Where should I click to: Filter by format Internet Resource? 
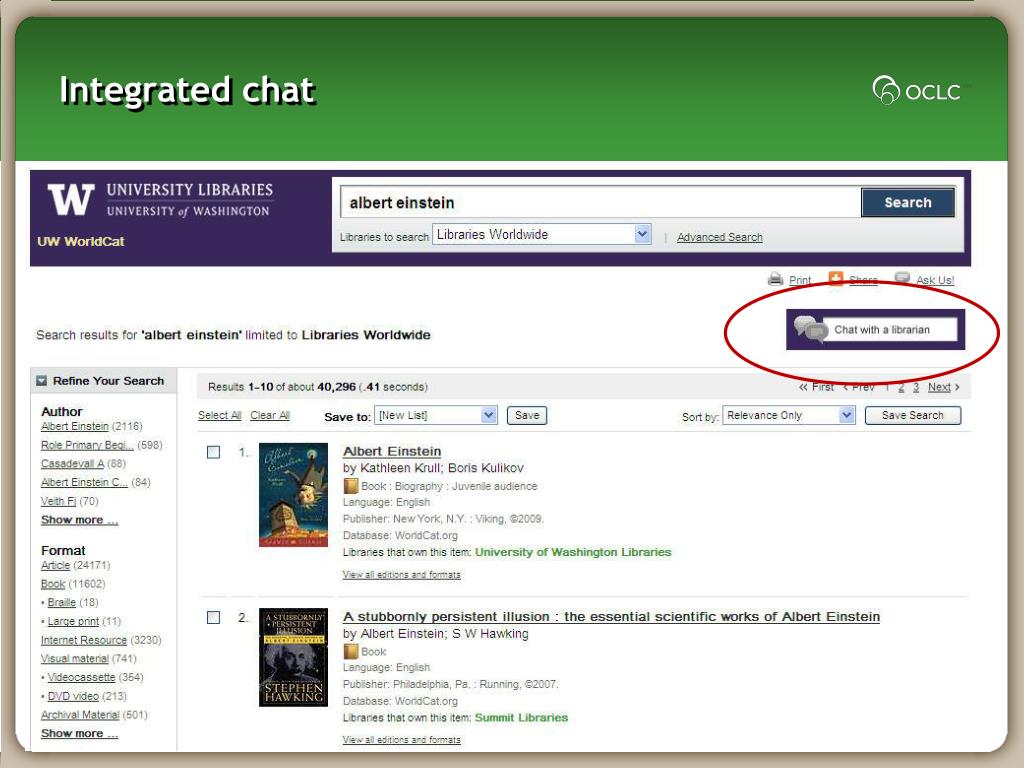coord(84,640)
